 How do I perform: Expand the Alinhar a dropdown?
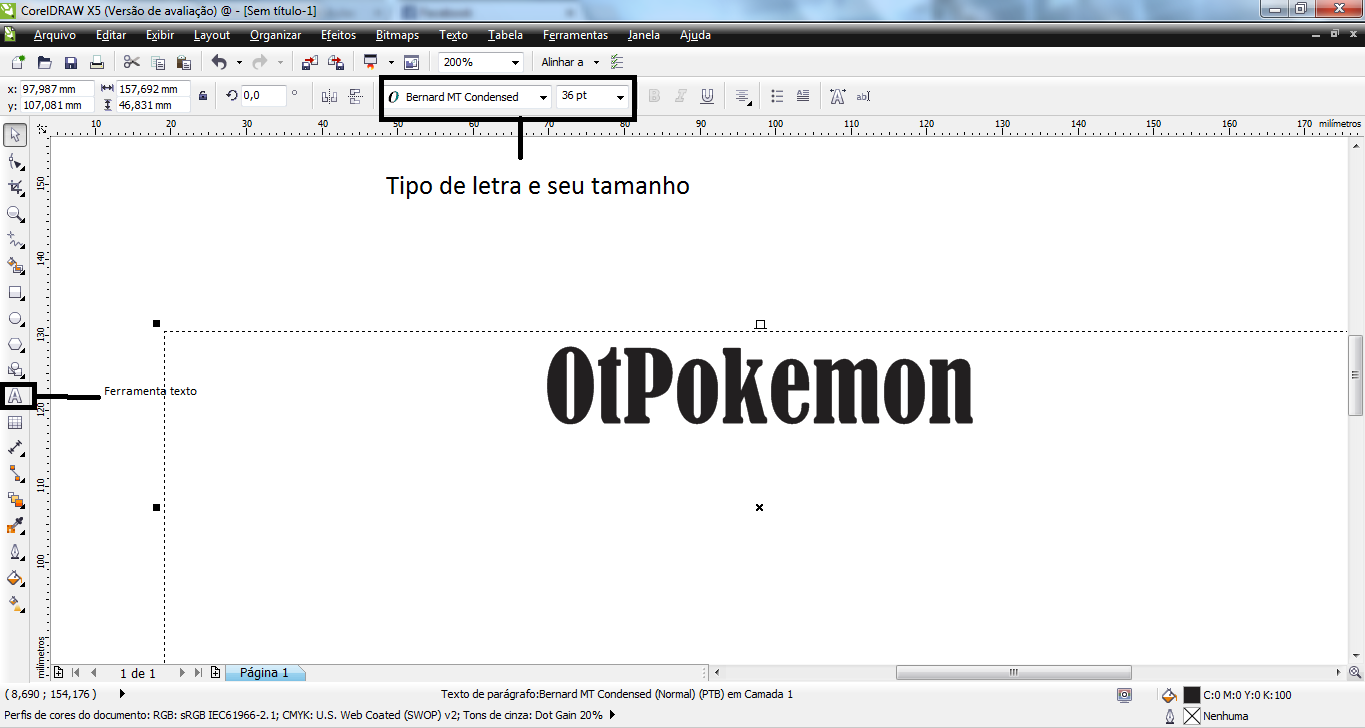(596, 62)
